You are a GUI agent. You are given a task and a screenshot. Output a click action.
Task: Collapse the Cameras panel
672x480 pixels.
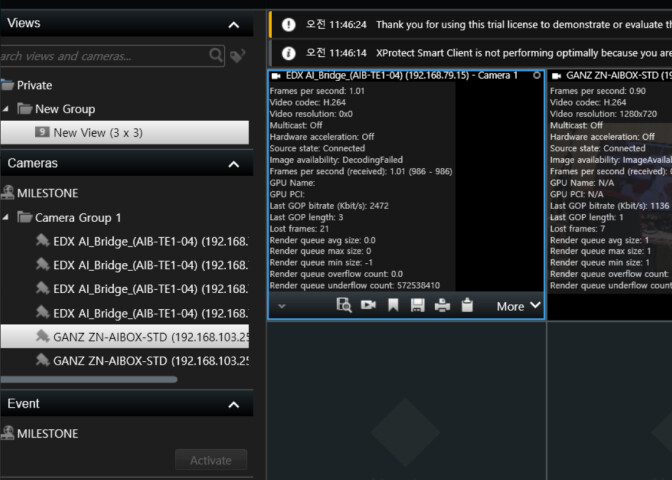[234, 164]
